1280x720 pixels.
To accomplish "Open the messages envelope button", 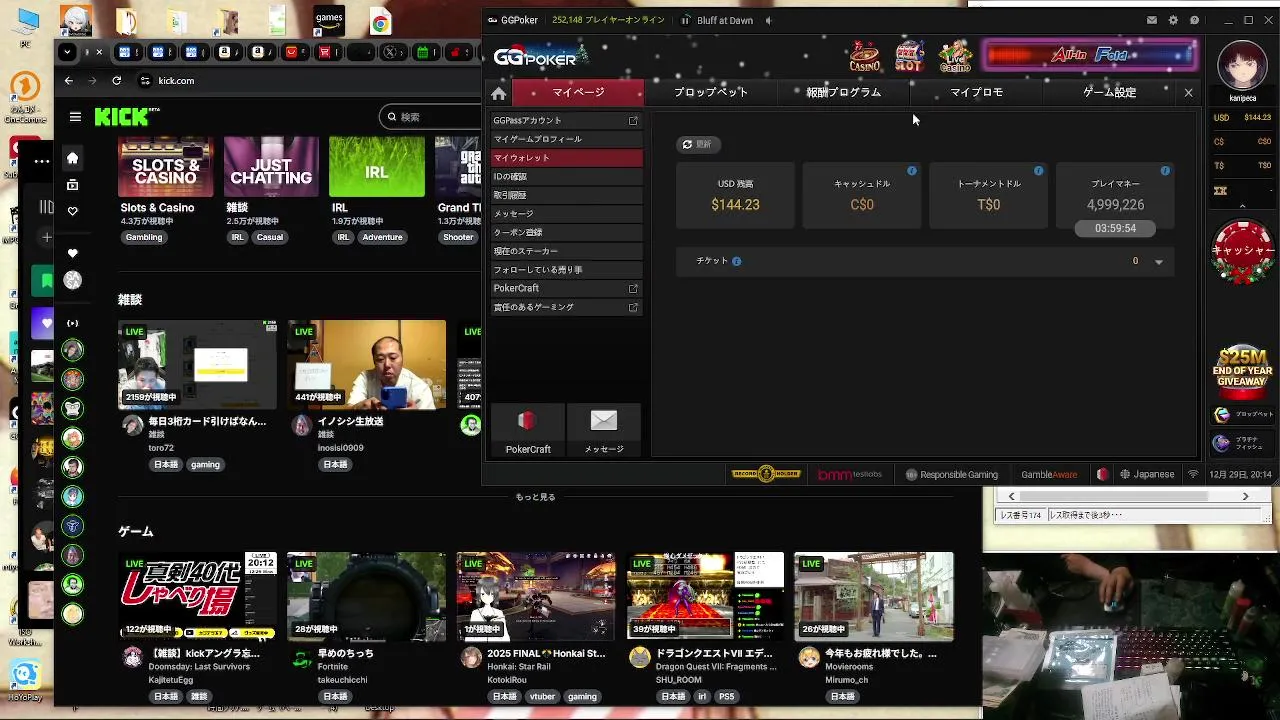I will point(604,431).
